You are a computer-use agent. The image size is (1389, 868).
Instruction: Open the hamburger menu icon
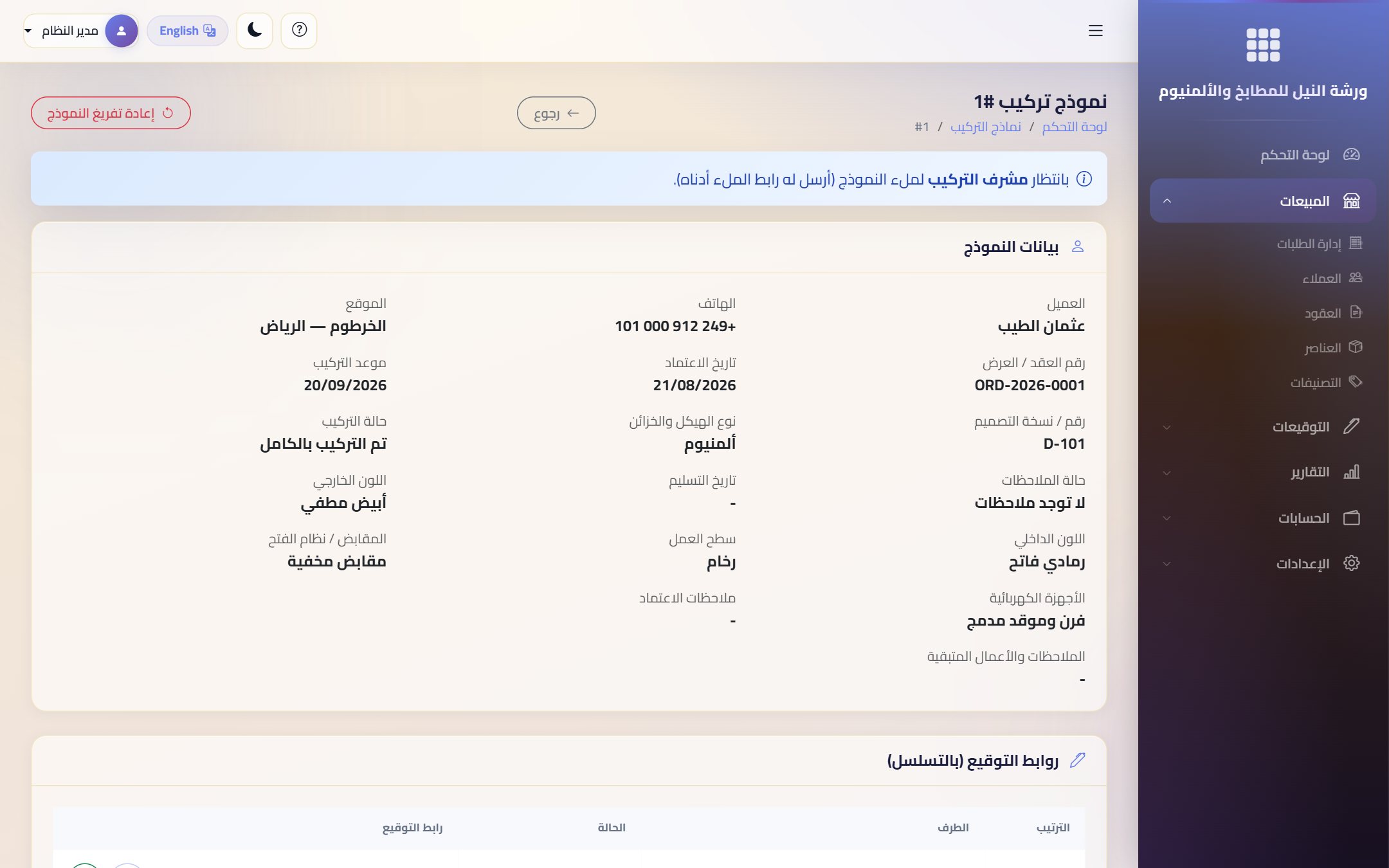tap(1096, 31)
